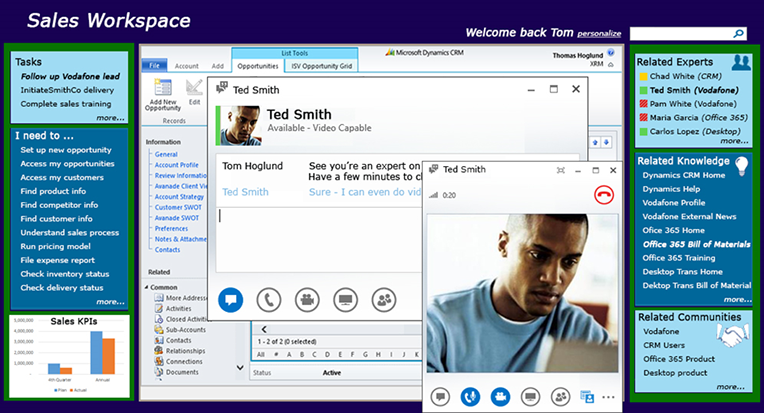
Task: Toggle the IM pane in video call window
Action: 440,397
